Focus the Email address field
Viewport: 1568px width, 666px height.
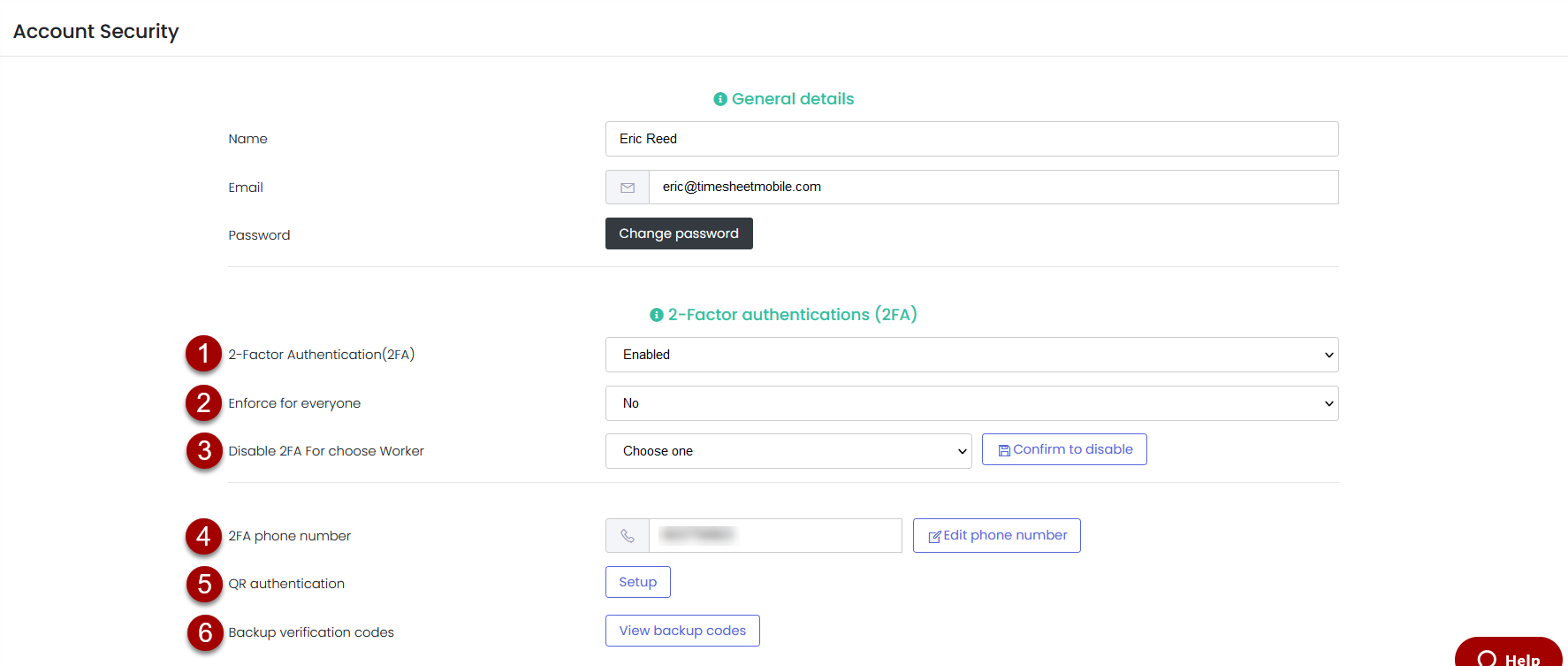click(x=992, y=188)
